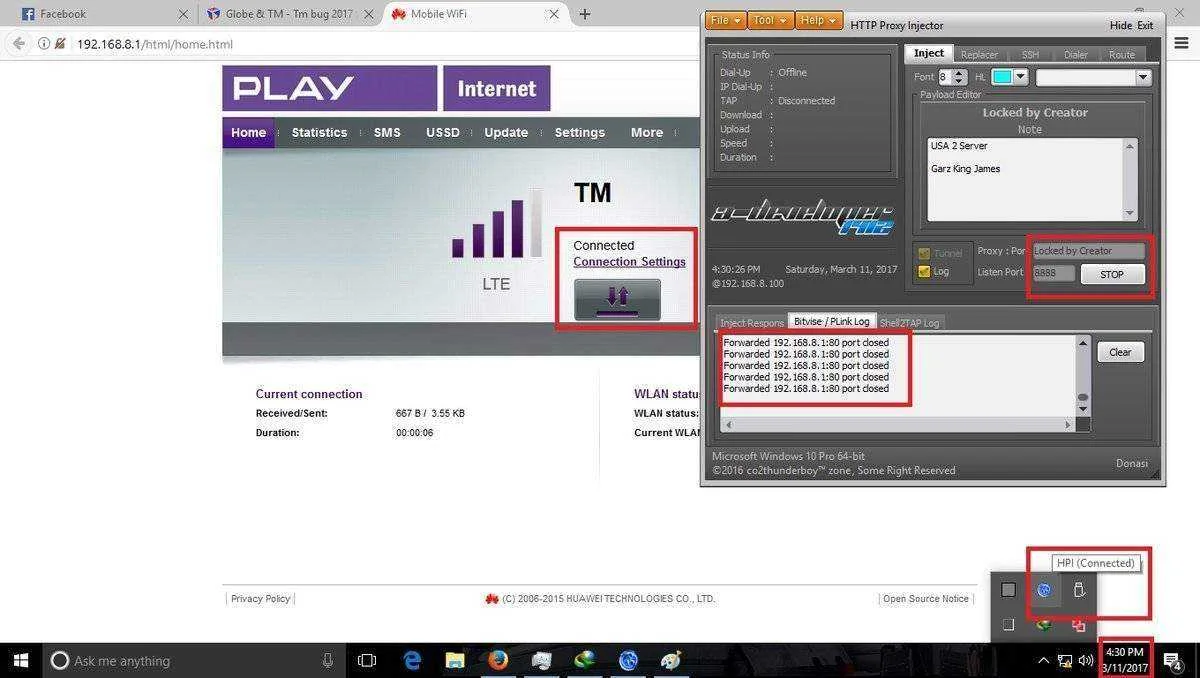The height and width of the screenshot is (678, 1200).
Task: Open the Tool menu in HTTP Proxy Injector
Action: pos(770,21)
